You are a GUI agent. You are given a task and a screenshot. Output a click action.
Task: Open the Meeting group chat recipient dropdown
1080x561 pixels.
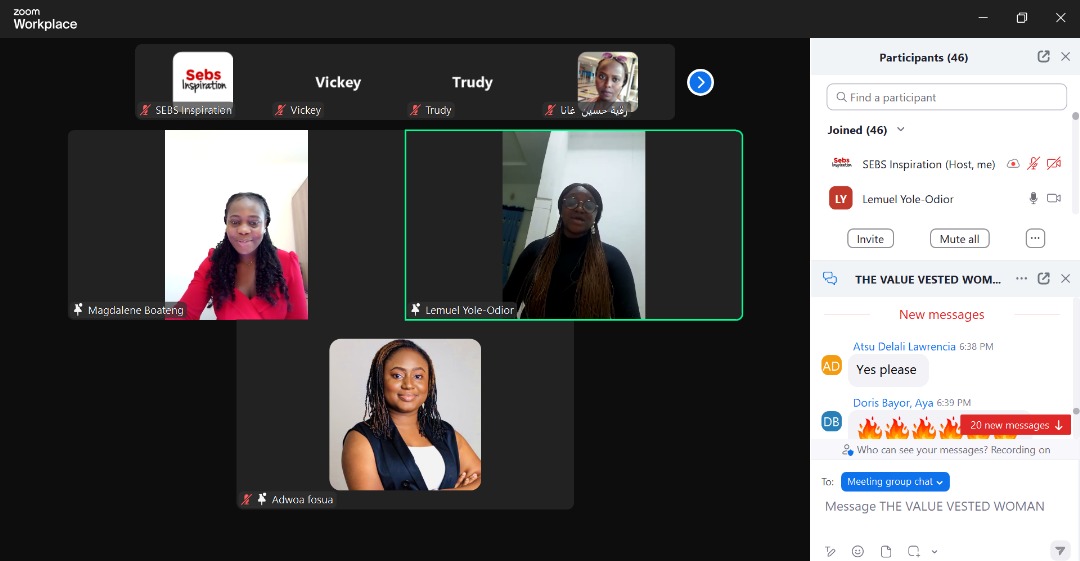(x=894, y=482)
